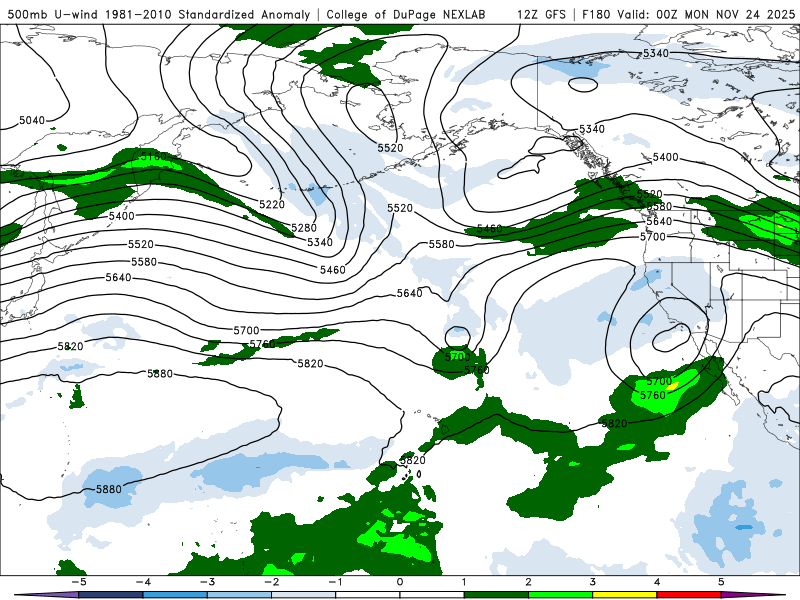Click the '-3' colorbar tick label
Image resolution: width=800 pixels, height=600 pixels.
pos(207,582)
